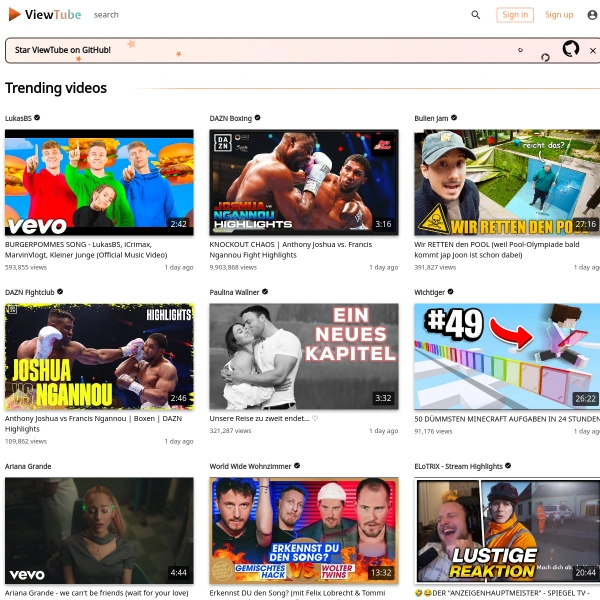This screenshot has height=600, width=600.
Task: Click verified badge next to Wichtiger
Action: [450, 292]
